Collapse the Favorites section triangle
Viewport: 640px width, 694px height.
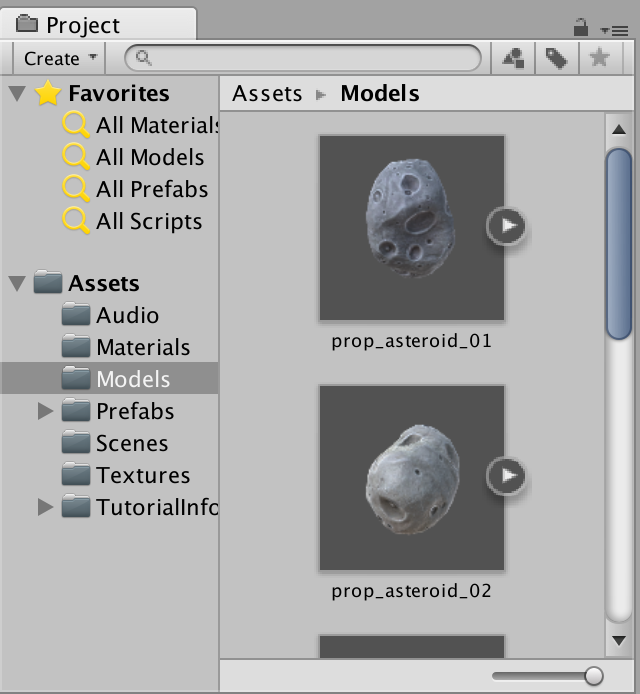pyautogui.click(x=17, y=93)
